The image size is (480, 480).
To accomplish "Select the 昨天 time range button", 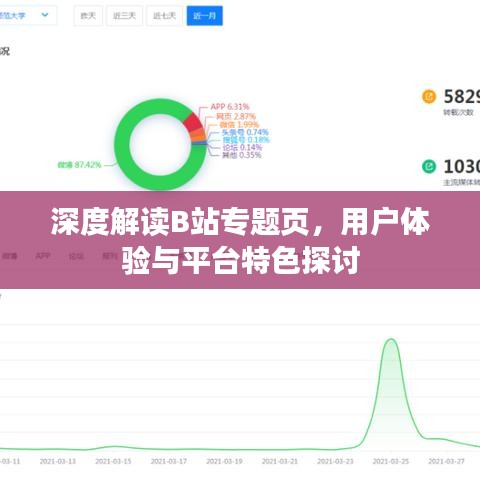I will click(x=88, y=15).
